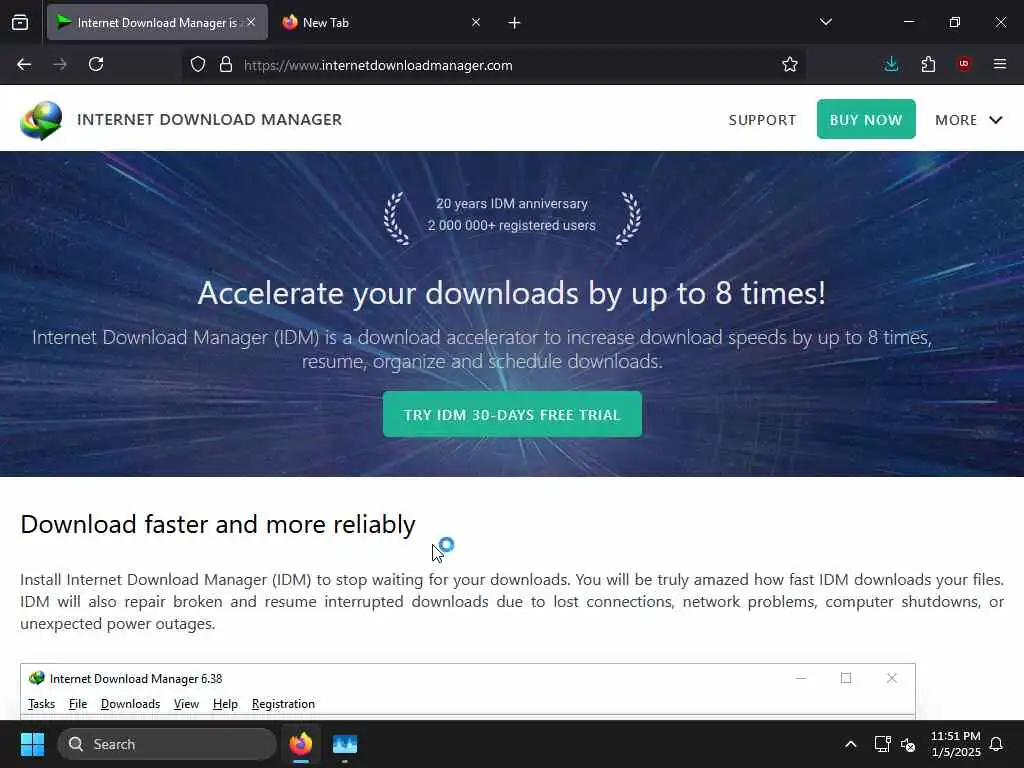Viewport: 1024px width, 768px height.
Task: Click Accelerate your downloads headline
Action: point(512,293)
